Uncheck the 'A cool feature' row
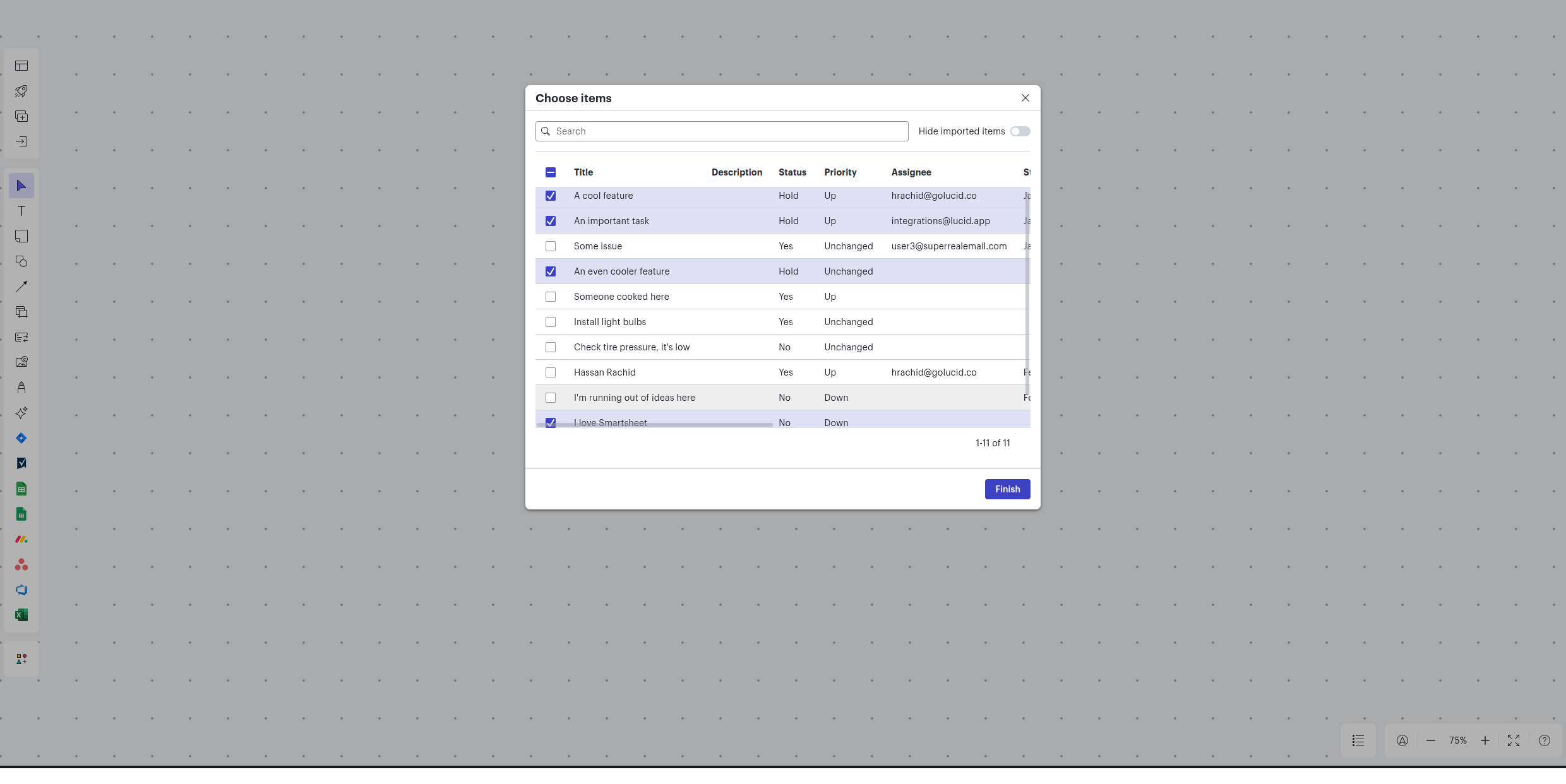This screenshot has height=784, width=1566. [550, 196]
